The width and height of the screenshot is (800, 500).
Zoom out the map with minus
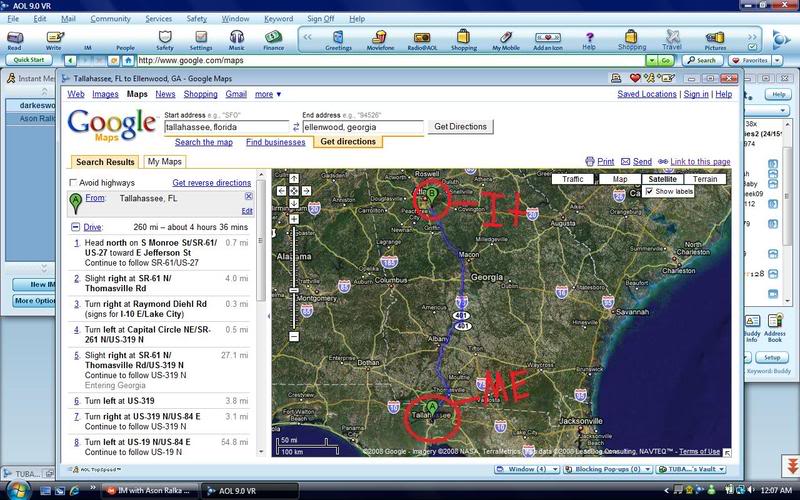point(294,336)
